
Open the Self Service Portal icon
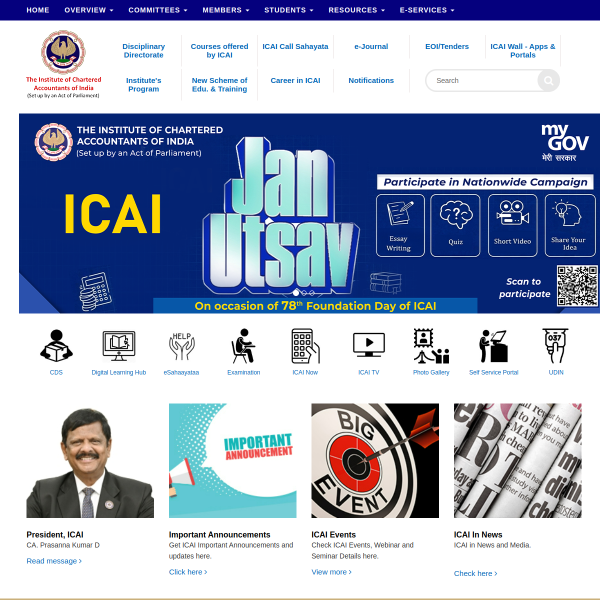point(493,346)
